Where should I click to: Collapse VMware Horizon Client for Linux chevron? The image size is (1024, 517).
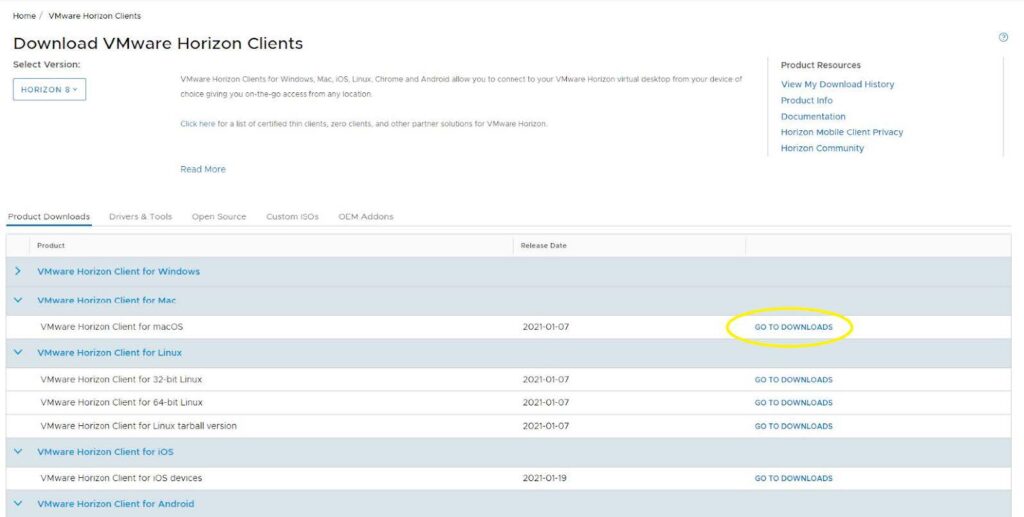[x=18, y=352]
